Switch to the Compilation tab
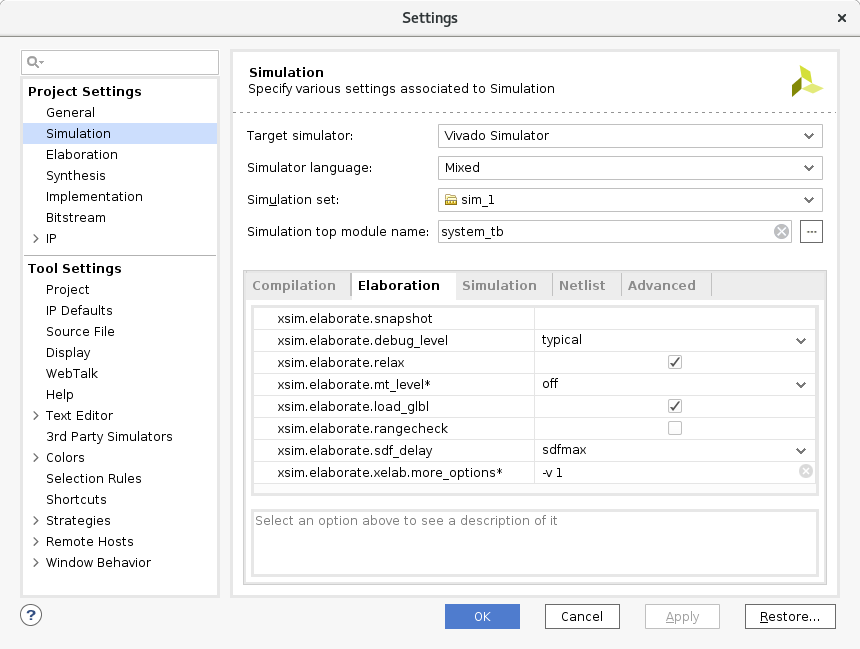The width and height of the screenshot is (860, 649). coord(296,285)
